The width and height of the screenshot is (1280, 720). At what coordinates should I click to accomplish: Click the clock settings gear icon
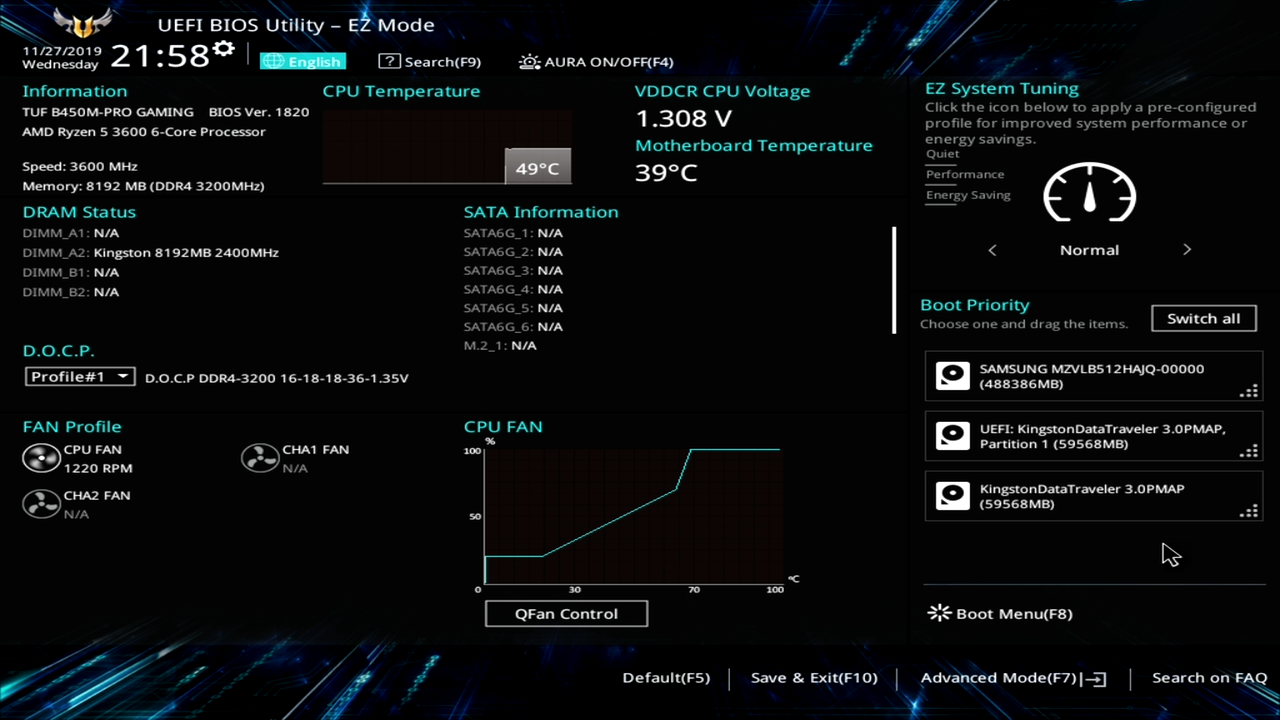point(224,48)
